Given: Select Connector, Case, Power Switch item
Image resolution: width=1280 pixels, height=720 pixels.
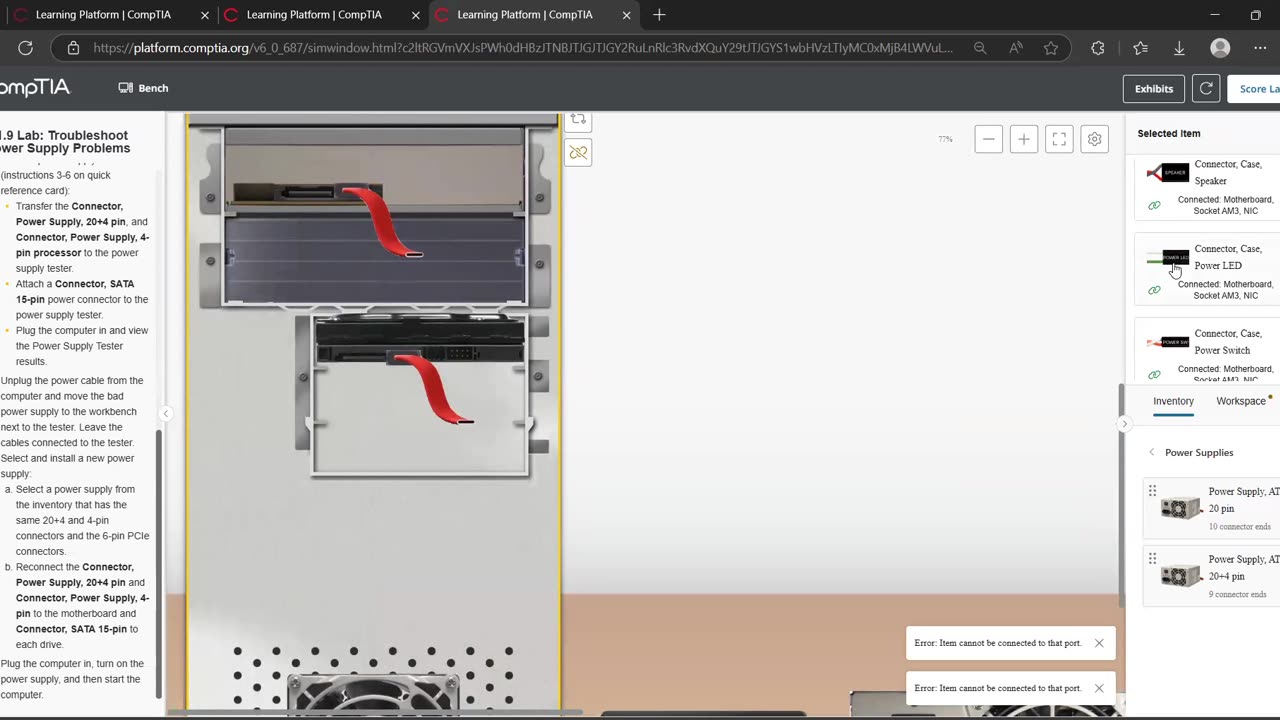Looking at the screenshot, I should (x=1208, y=351).
